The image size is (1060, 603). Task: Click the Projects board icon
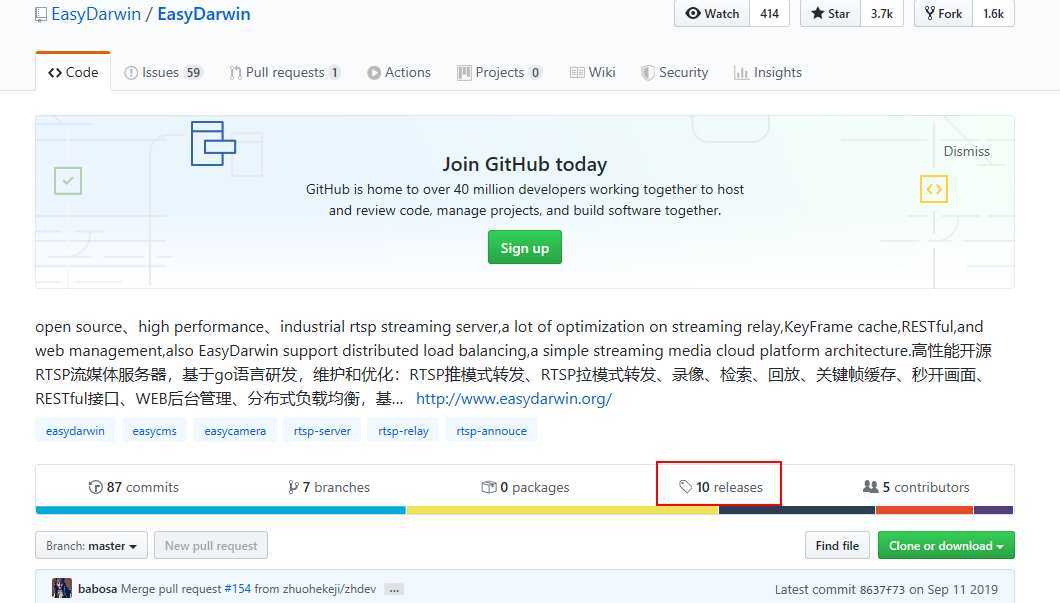pos(464,73)
